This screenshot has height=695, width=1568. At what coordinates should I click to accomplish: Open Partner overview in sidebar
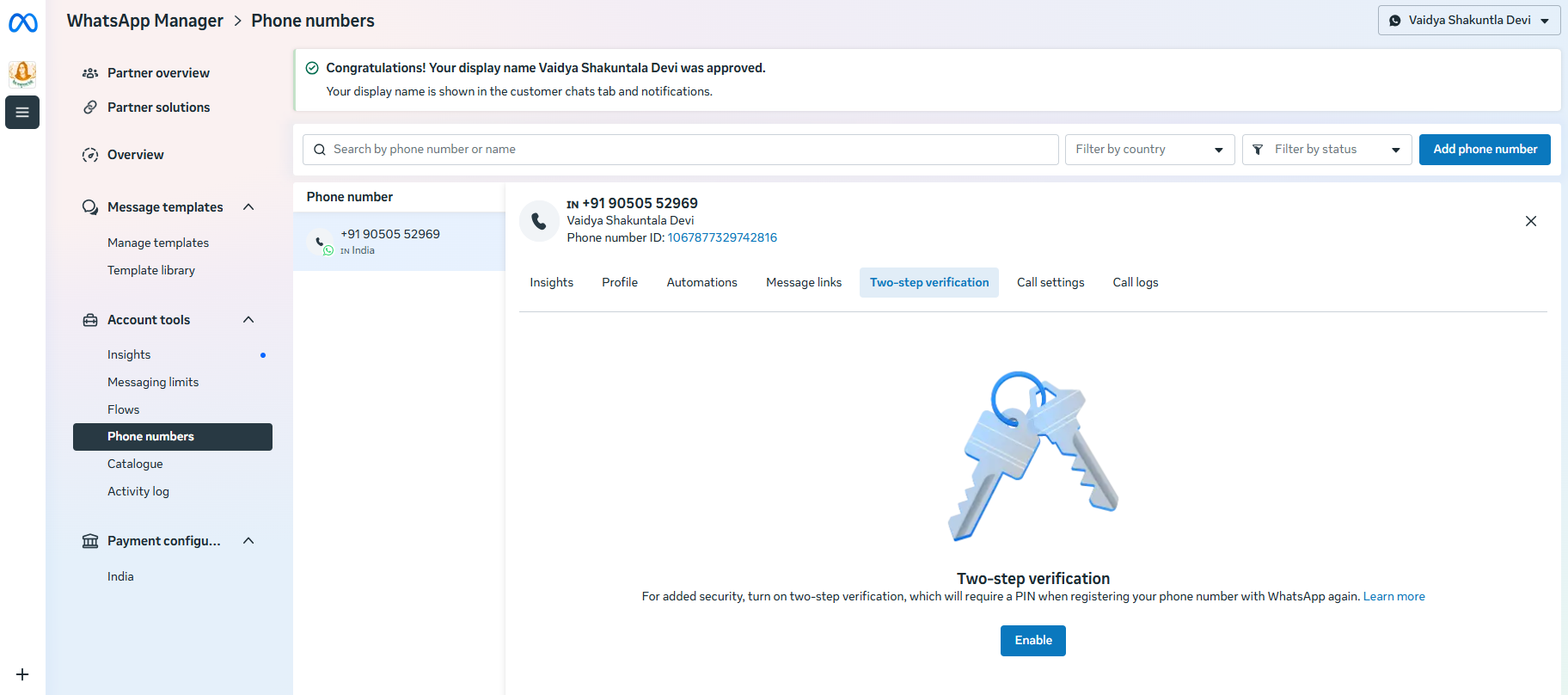coord(158,73)
